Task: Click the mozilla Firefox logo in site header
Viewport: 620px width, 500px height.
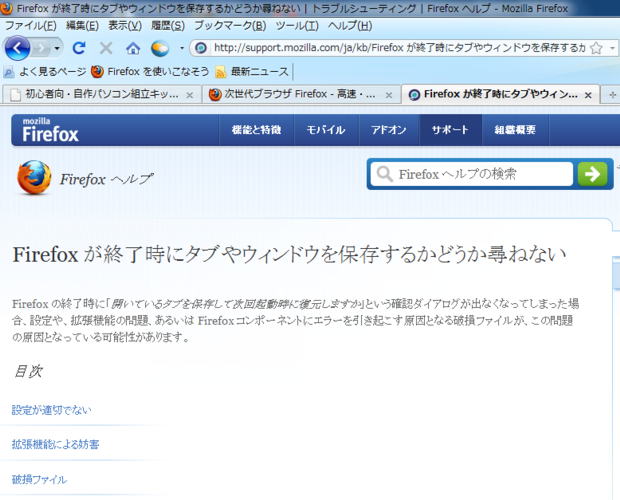Action: (50, 130)
